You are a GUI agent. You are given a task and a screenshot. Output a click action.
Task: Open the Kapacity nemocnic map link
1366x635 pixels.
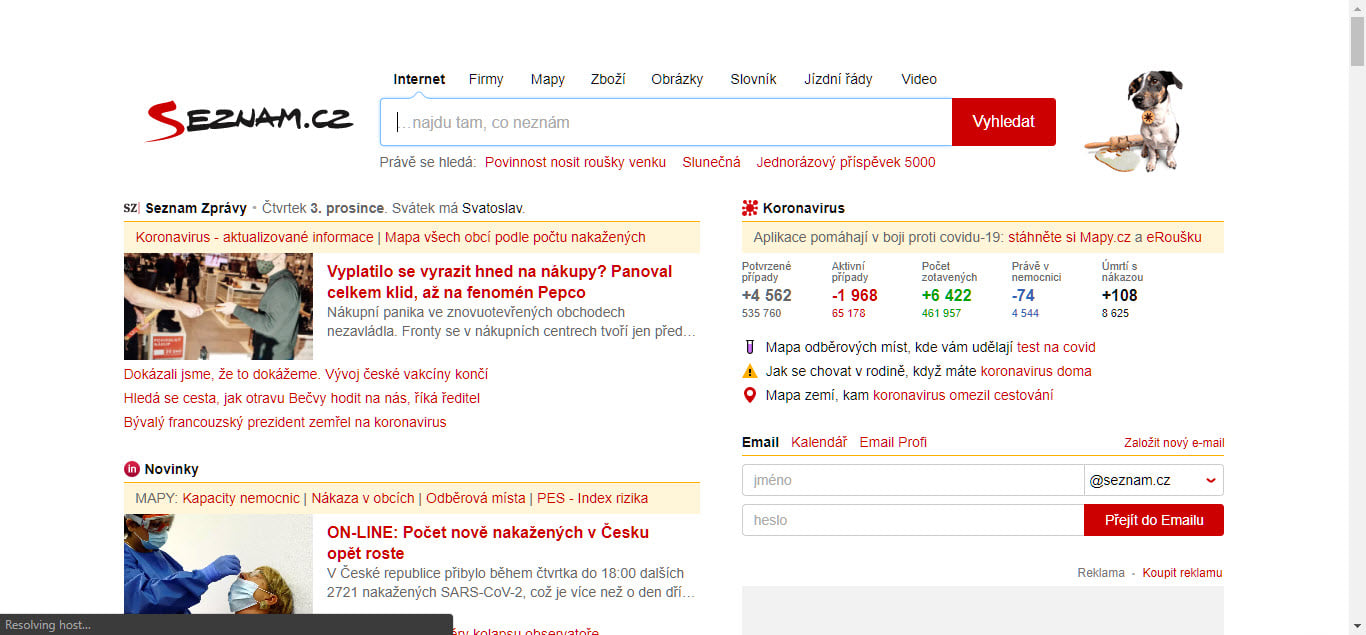pos(241,498)
